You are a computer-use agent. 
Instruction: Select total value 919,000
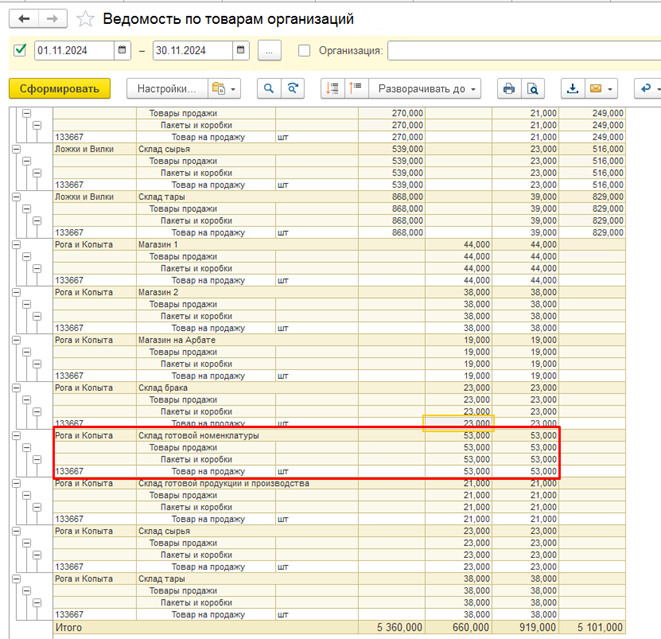point(525,627)
